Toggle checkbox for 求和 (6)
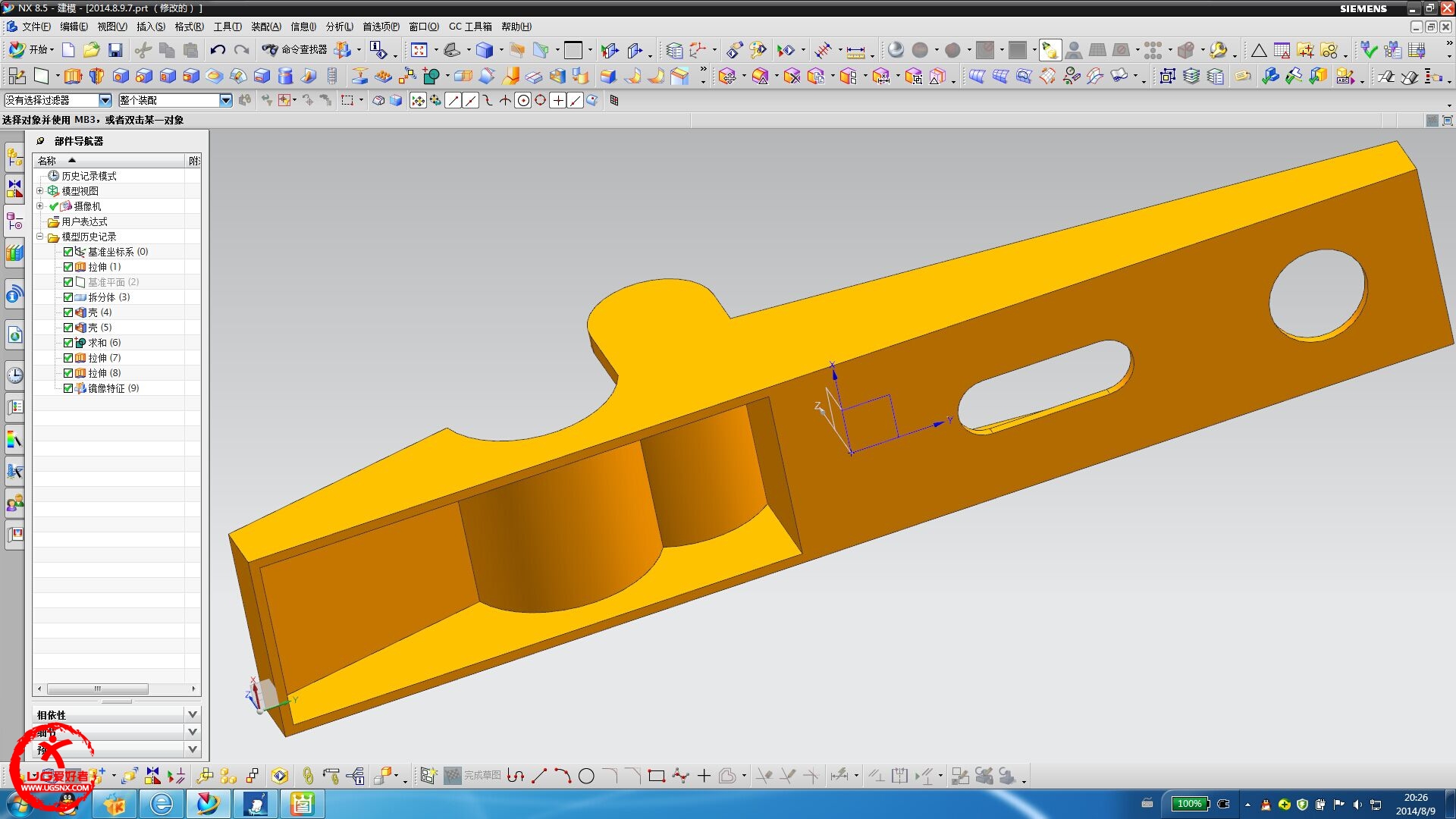The image size is (1456, 819). pos(68,343)
